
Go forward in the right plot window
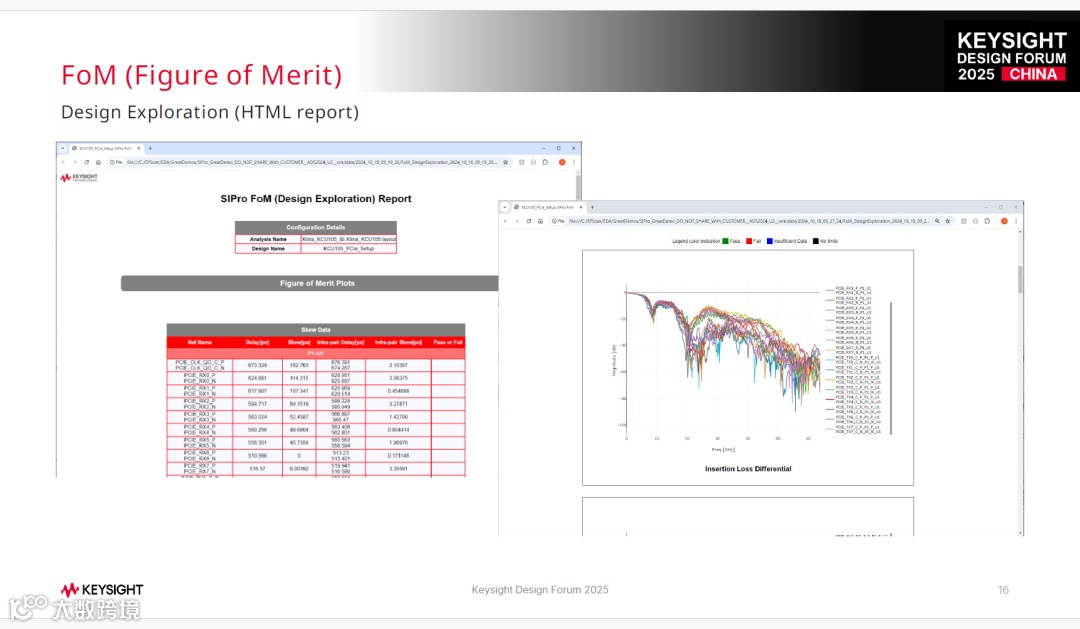[517, 221]
